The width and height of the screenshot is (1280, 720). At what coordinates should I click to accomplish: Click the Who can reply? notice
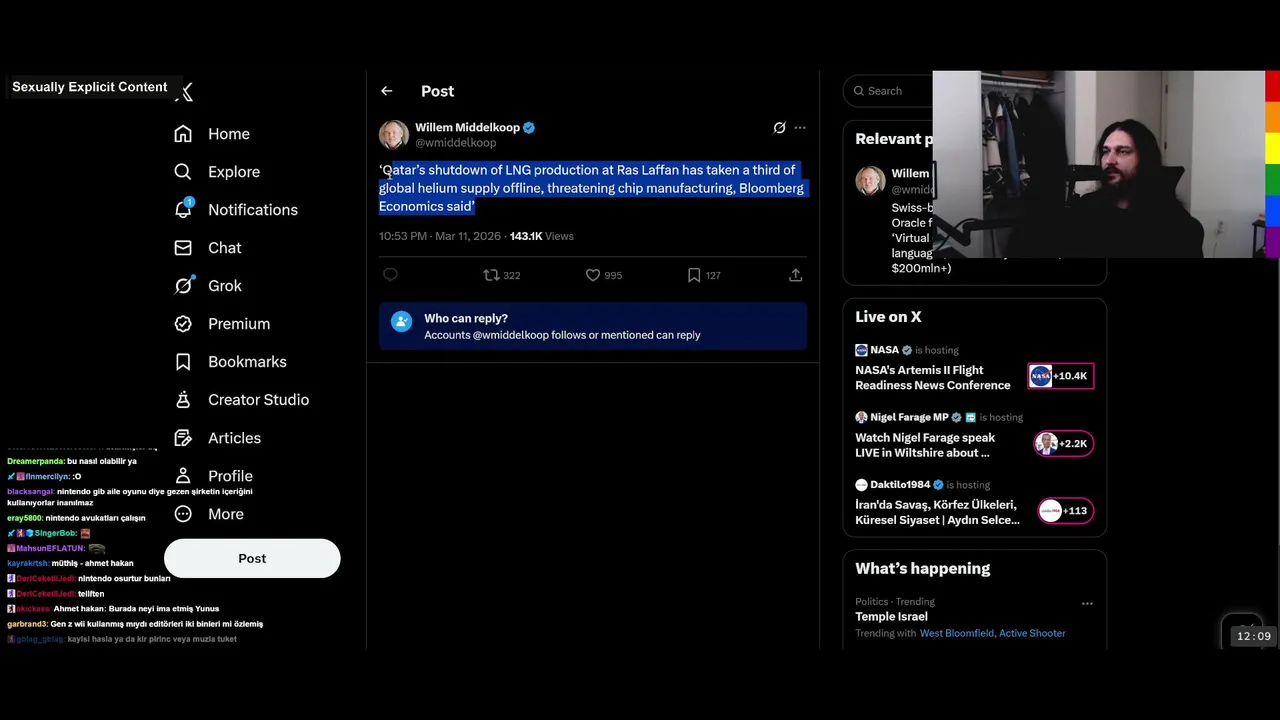pos(593,326)
